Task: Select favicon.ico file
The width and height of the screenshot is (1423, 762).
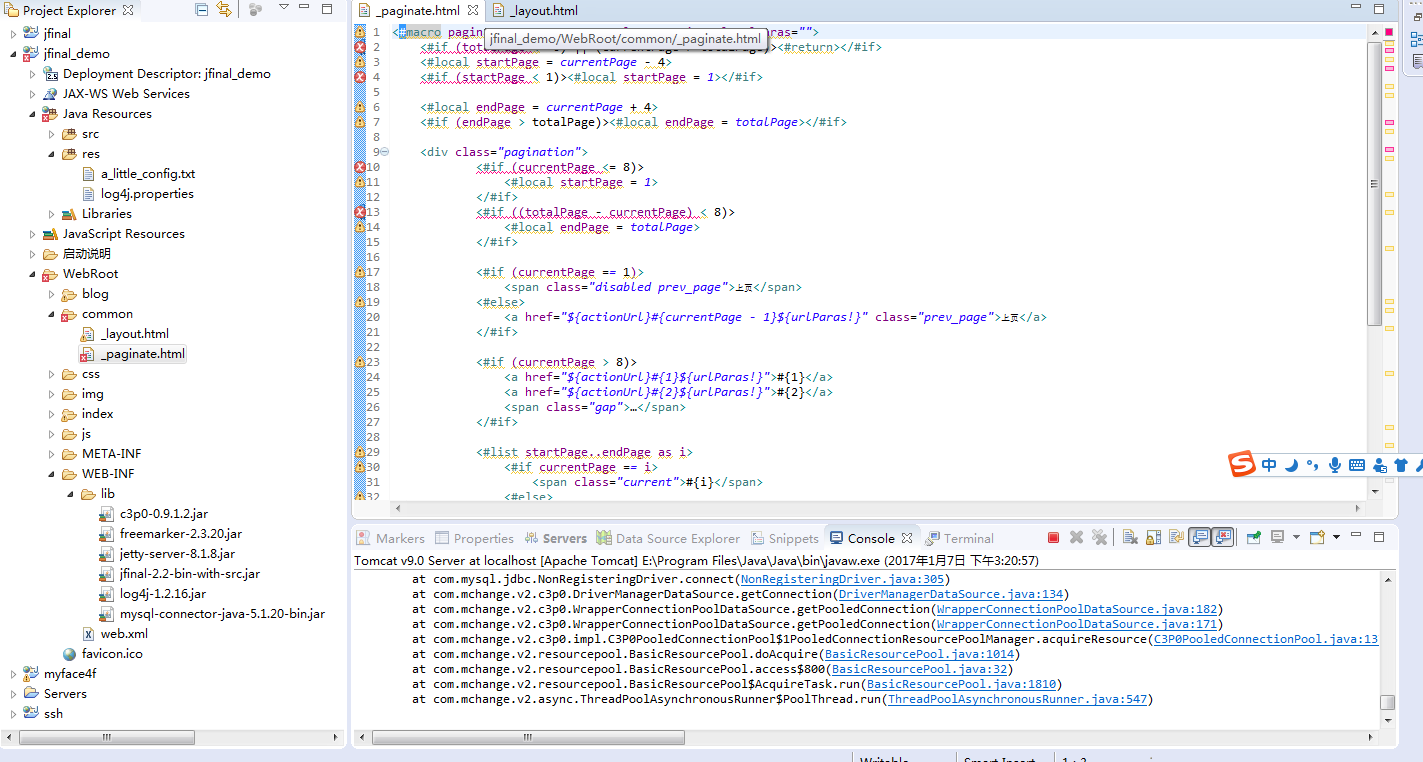Action: 112,654
